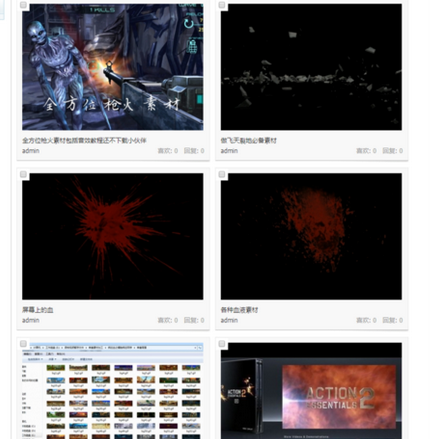The height and width of the screenshot is (439, 431).
Task: Open the flying rock debris thumbnail
Action: 311,67
